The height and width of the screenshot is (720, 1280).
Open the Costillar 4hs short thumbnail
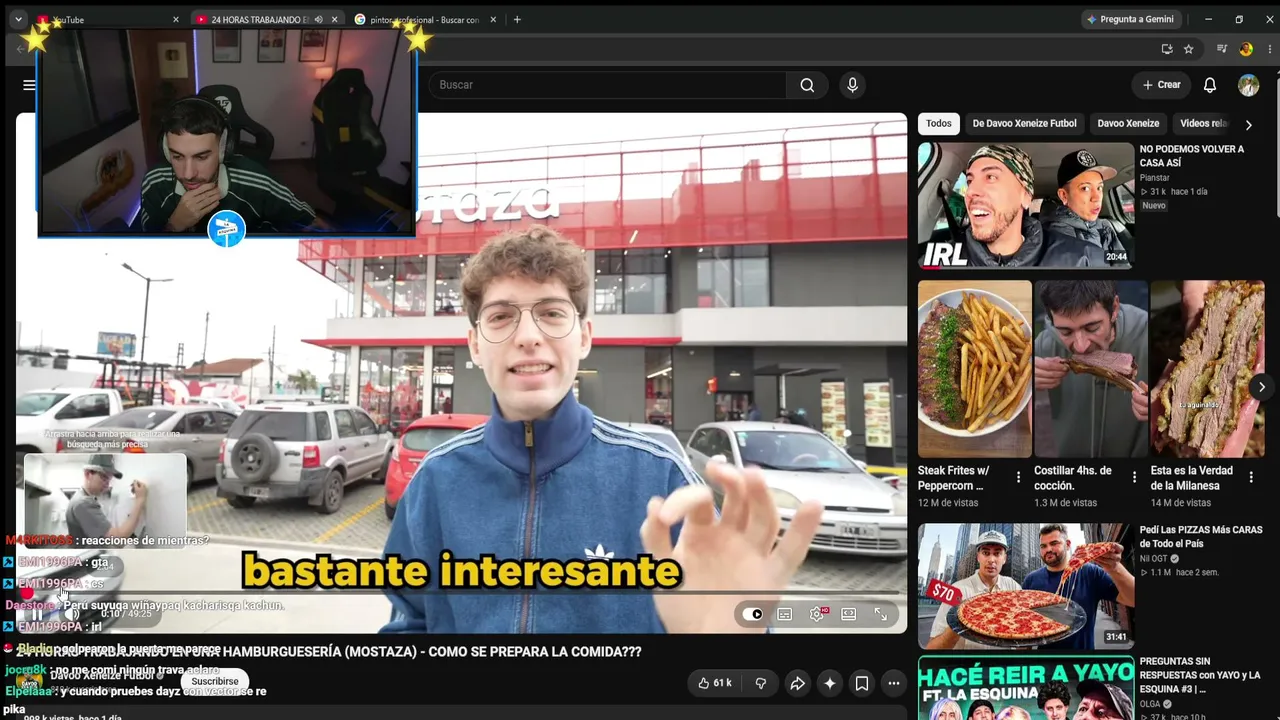(x=1091, y=369)
